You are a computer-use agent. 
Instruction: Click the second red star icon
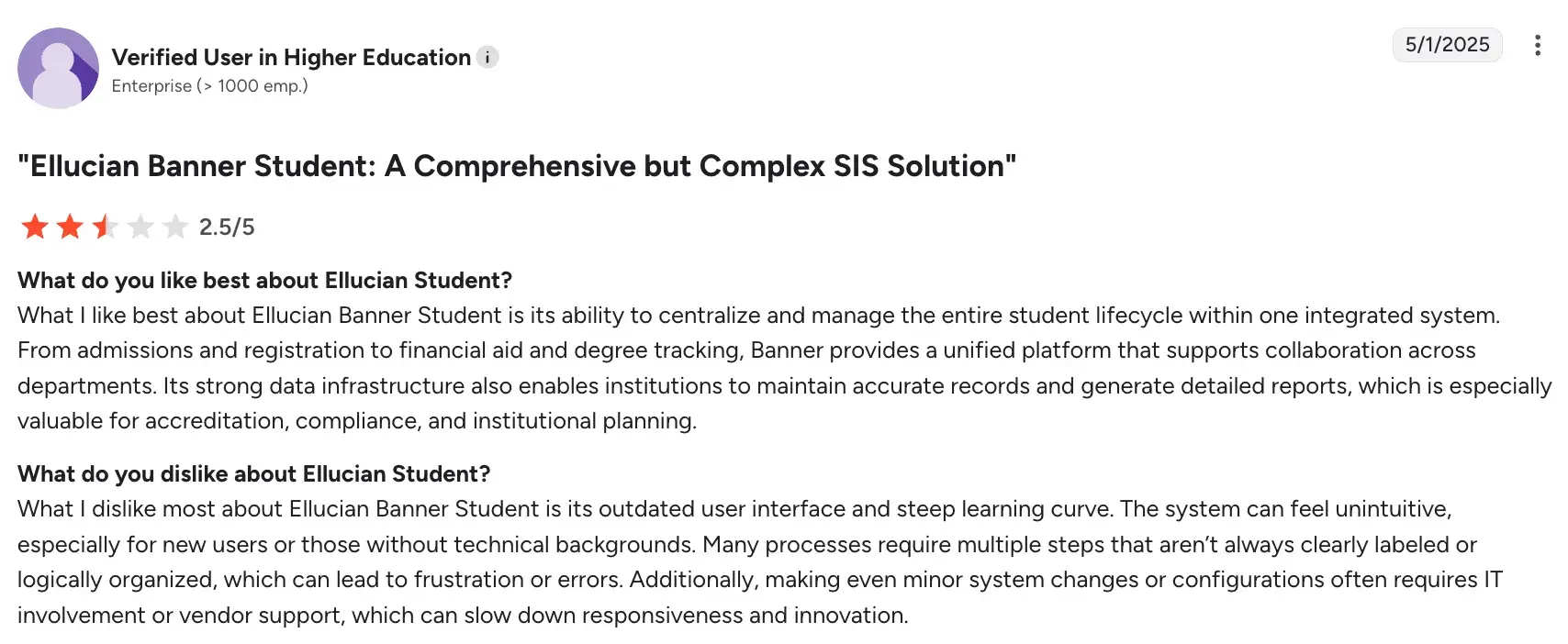69,226
